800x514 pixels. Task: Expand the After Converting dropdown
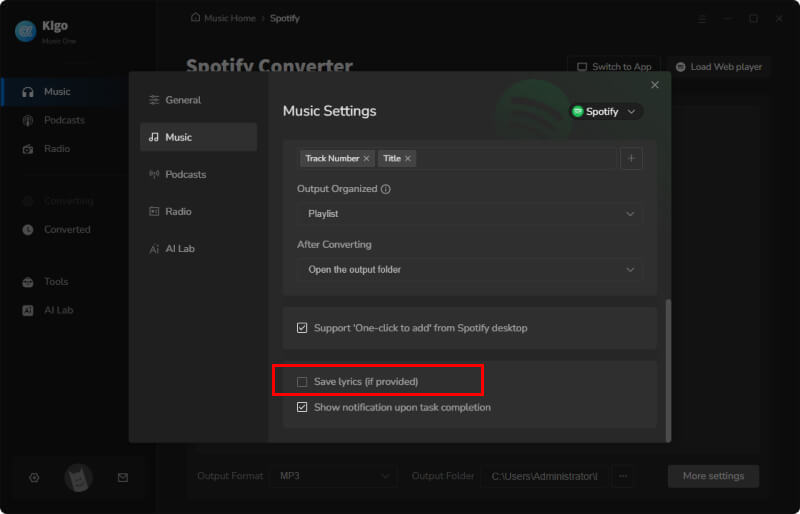pos(469,270)
